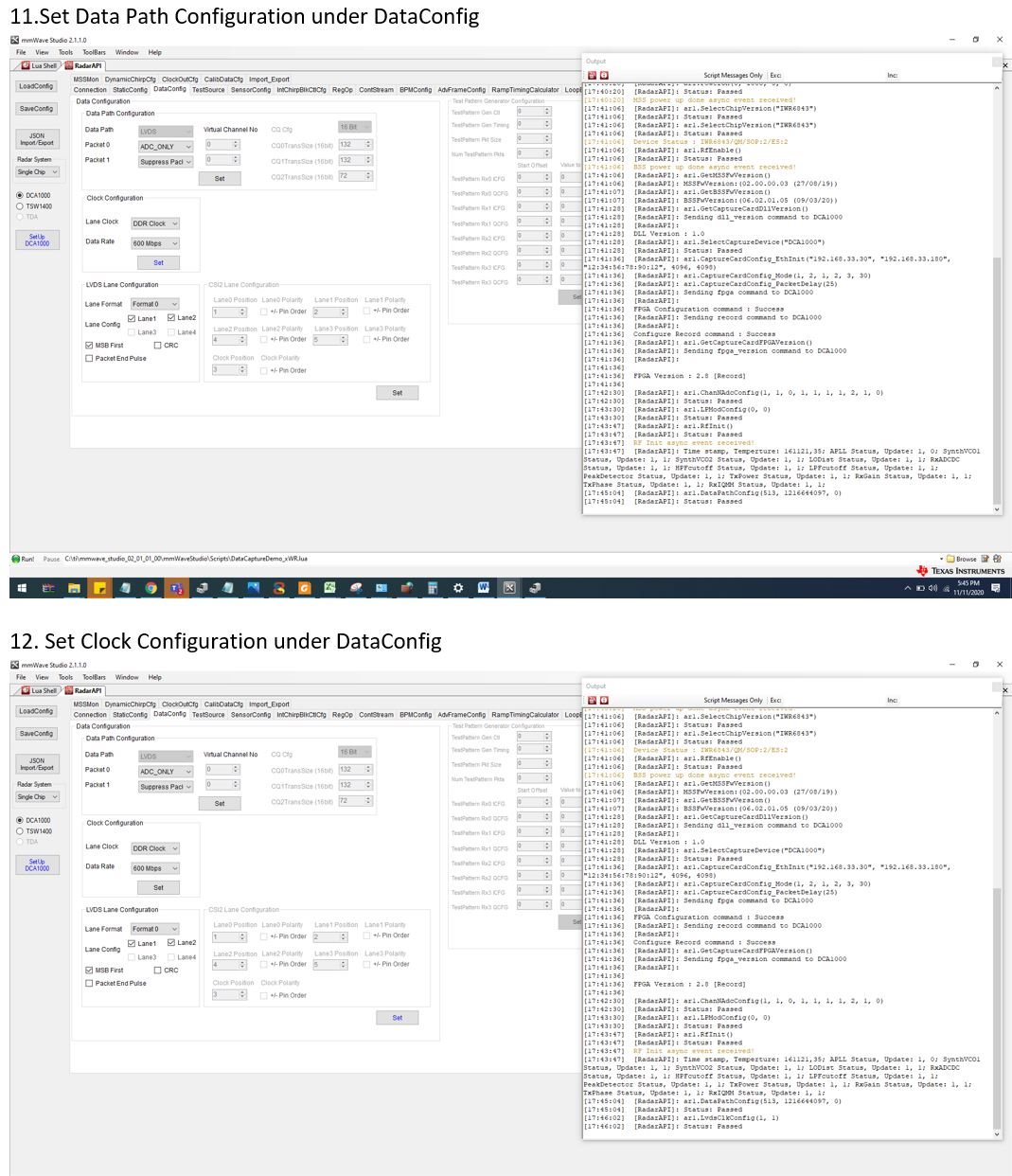Open the Windows Start menu on the taskbar
This screenshot has width=1012, height=1176.
[23, 588]
